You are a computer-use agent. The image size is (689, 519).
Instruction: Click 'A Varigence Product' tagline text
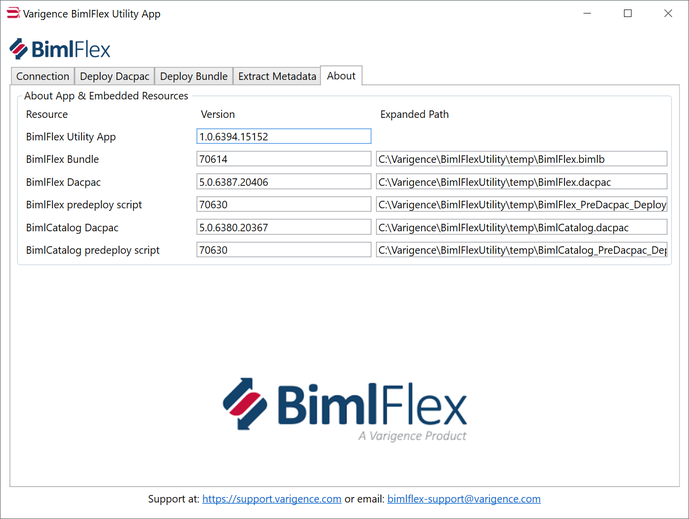[412, 436]
